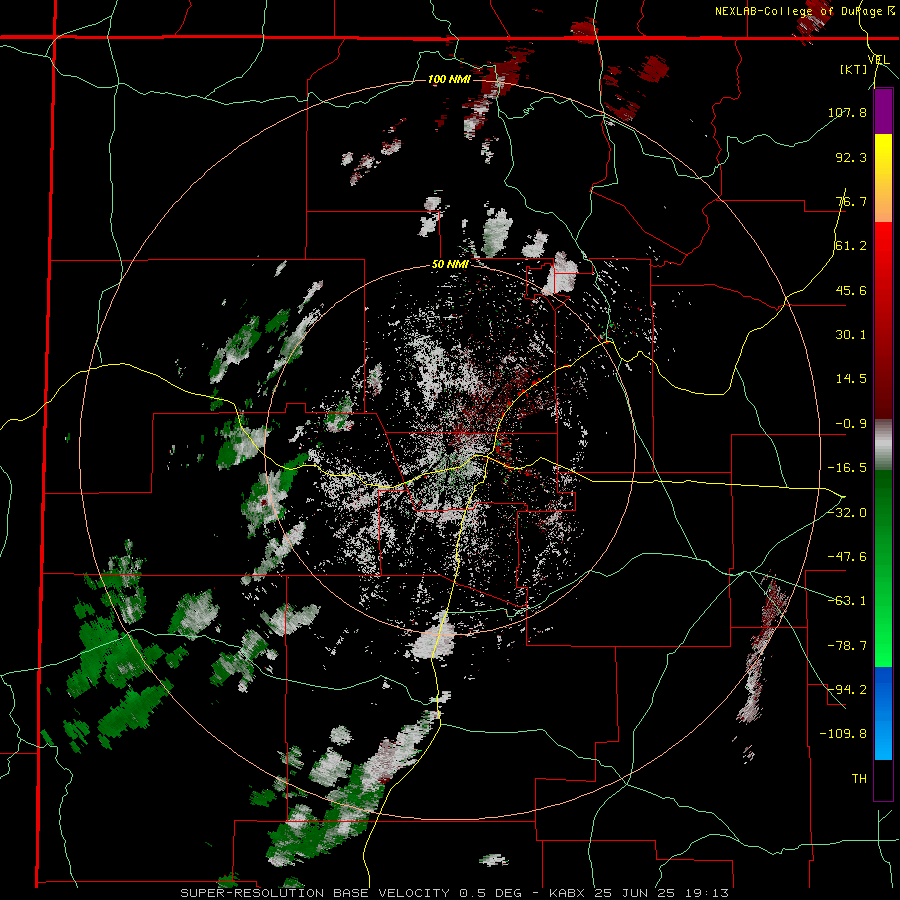This screenshot has height=900, width=900.
Task: Click the 50 NMI range ring label
Action: tap(450, 265)
